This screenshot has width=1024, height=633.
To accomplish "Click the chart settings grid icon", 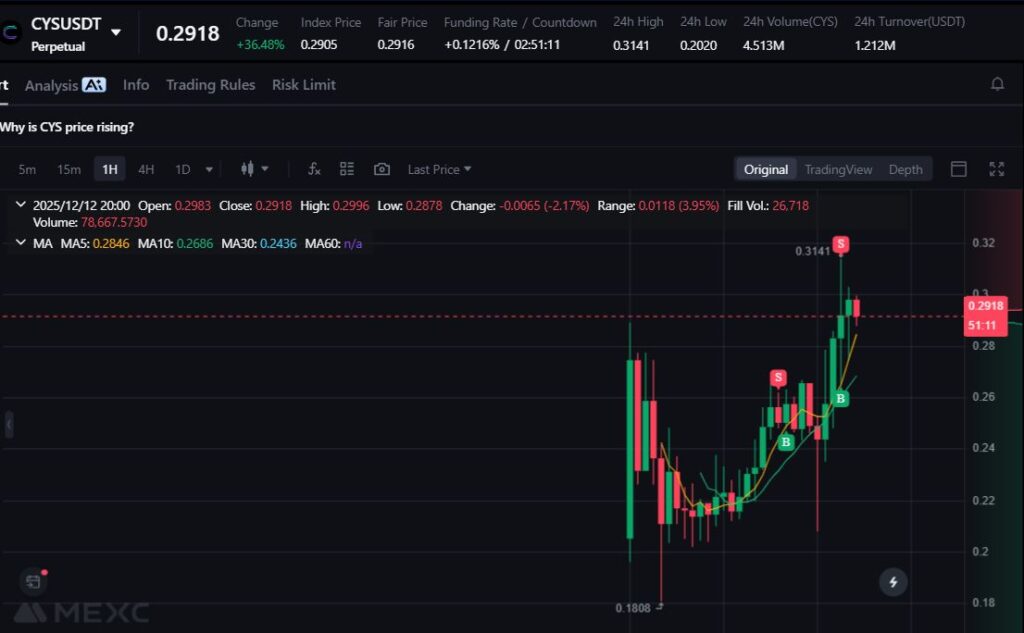I will pos(347,169).
